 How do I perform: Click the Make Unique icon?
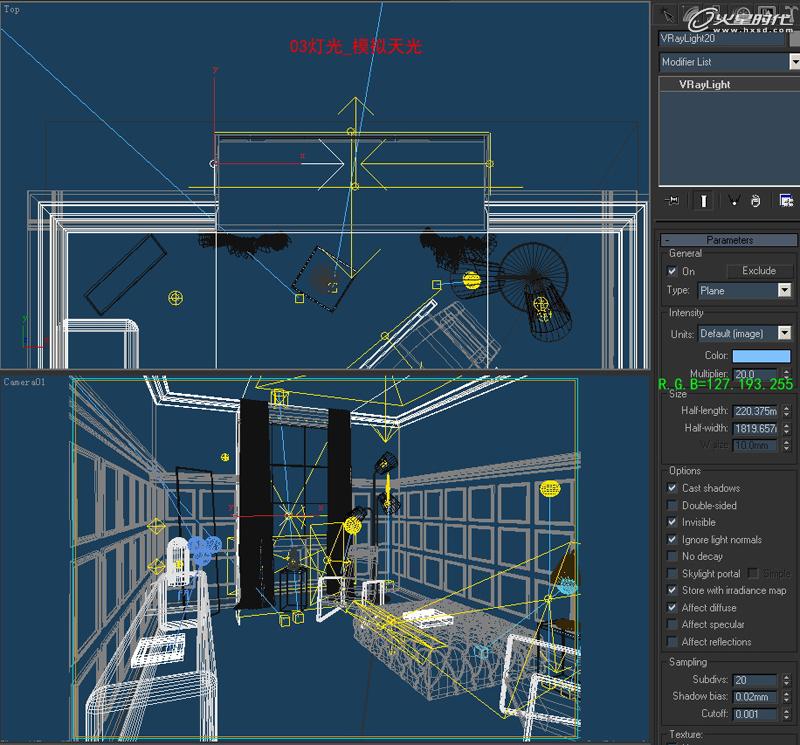(x=733, y=201)
